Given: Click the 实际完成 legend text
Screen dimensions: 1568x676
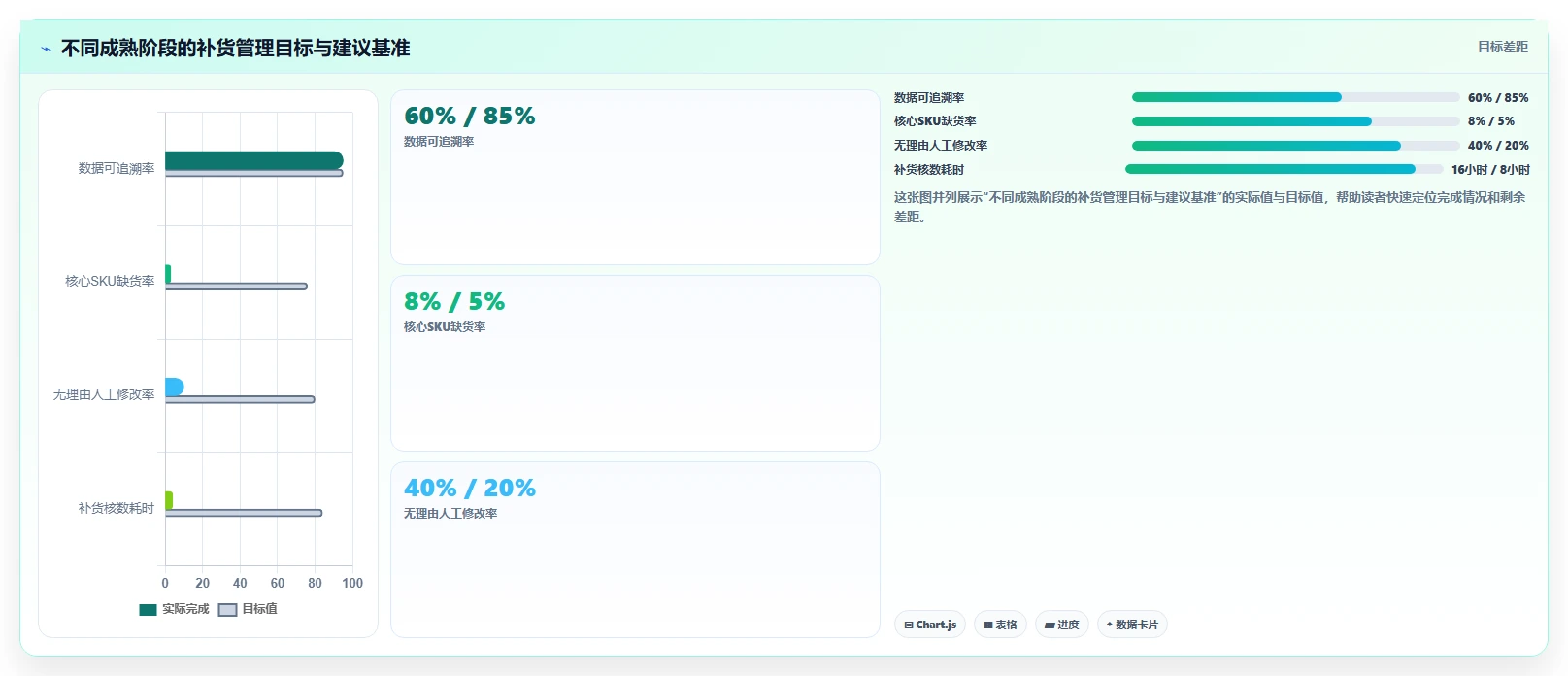Looking at the screenshot, I should (185, 609).
